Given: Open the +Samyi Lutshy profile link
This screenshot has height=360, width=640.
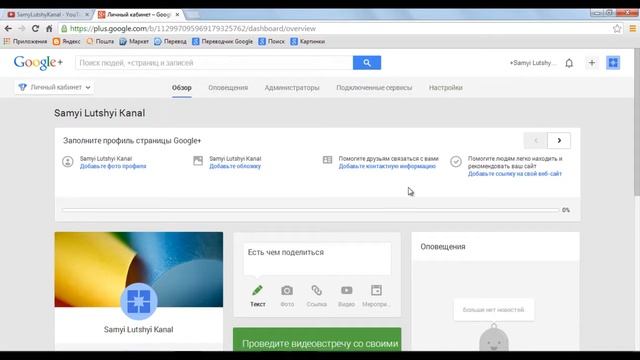Looking at the screenshot, I should [x=532, y=63].
